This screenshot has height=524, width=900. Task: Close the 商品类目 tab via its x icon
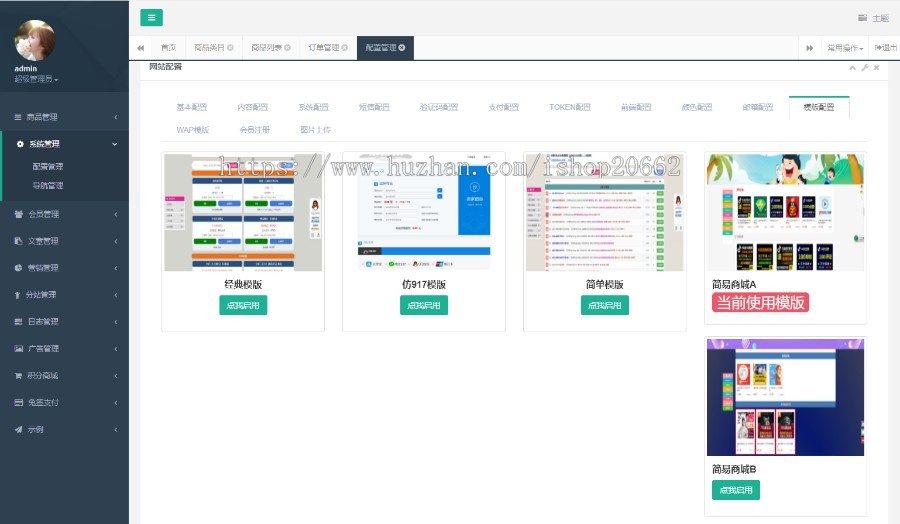coord(230,48)
